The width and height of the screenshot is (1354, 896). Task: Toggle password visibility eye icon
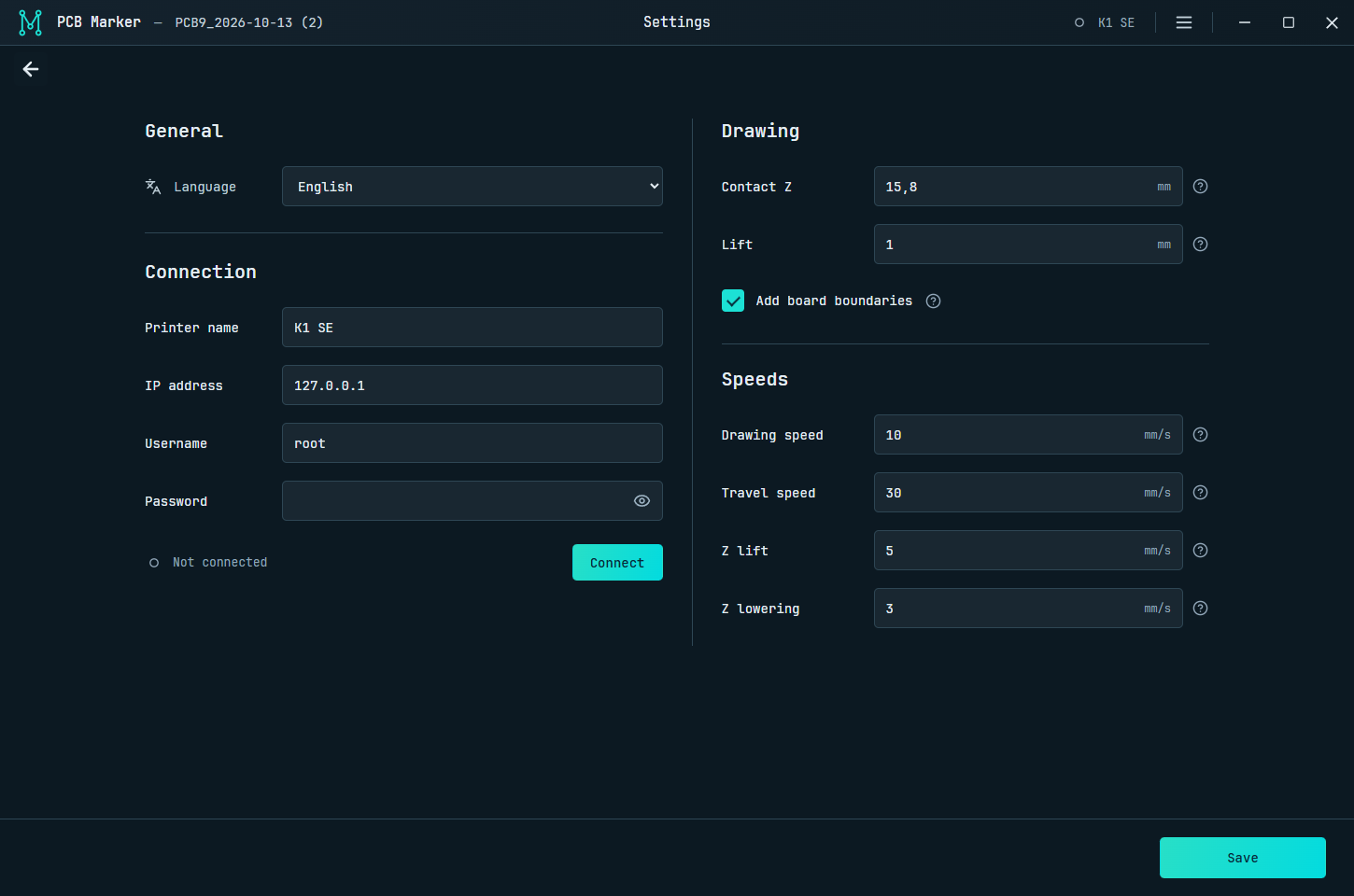tap(642, 501)
